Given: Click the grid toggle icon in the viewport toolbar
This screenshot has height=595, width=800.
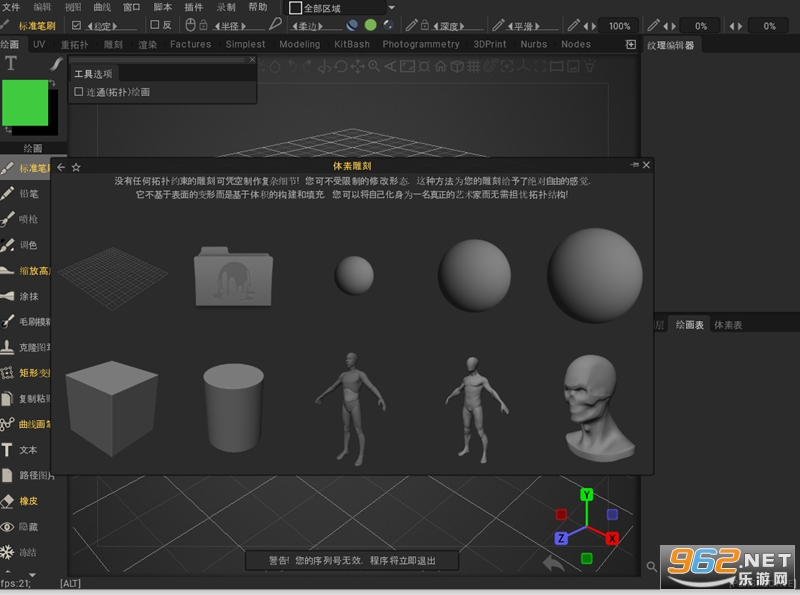Looking at the screenshot, I should [x=473, y=66].
